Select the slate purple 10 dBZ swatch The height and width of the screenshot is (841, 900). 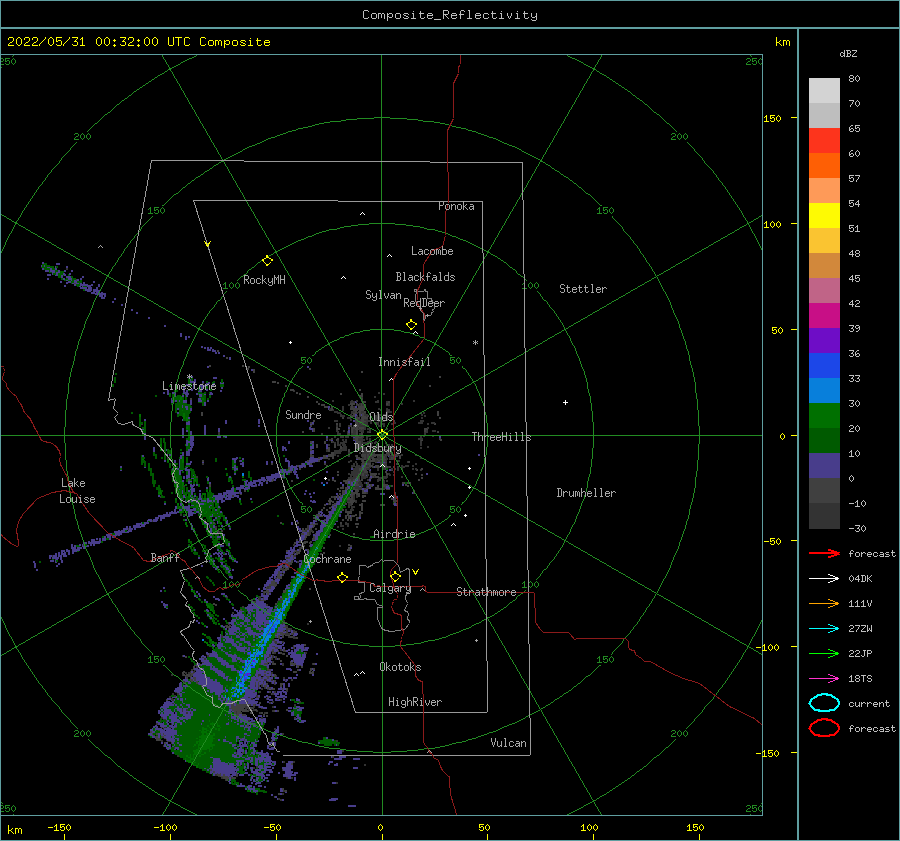tap(824, 466)
